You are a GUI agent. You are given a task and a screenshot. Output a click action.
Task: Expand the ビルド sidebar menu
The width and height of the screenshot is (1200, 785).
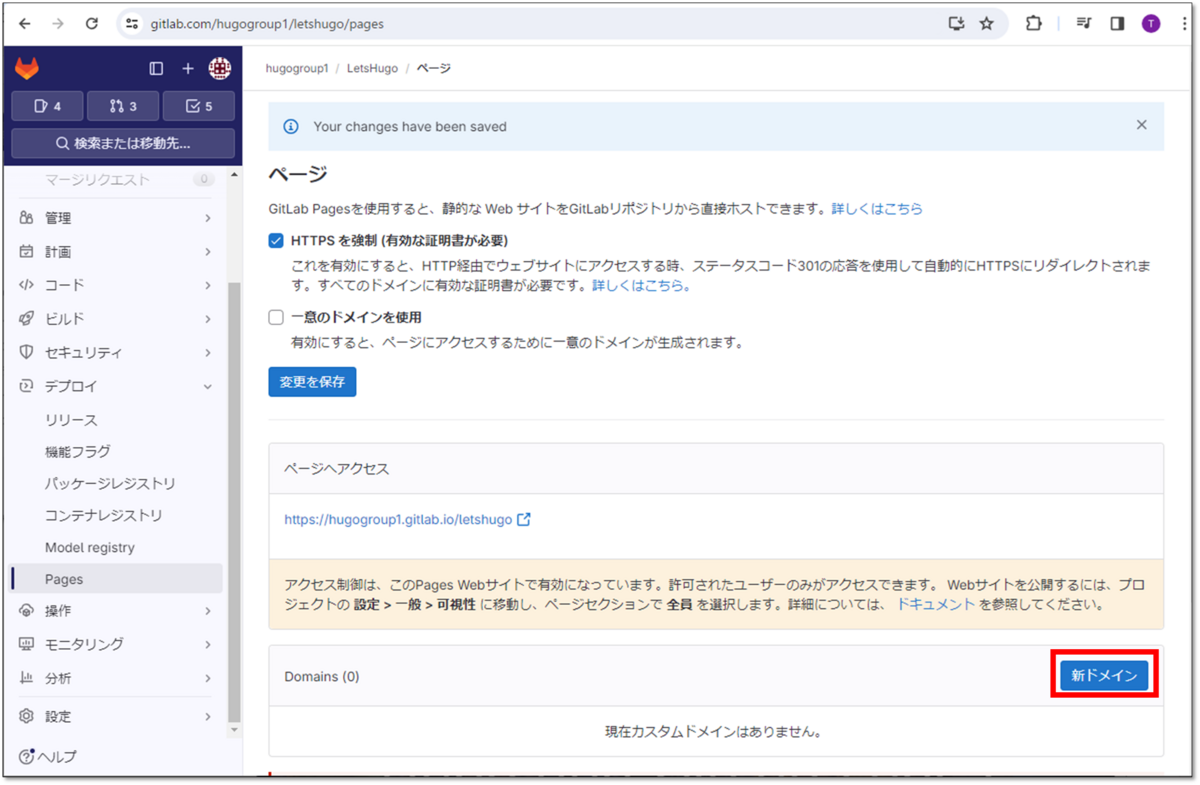(116, 319)
